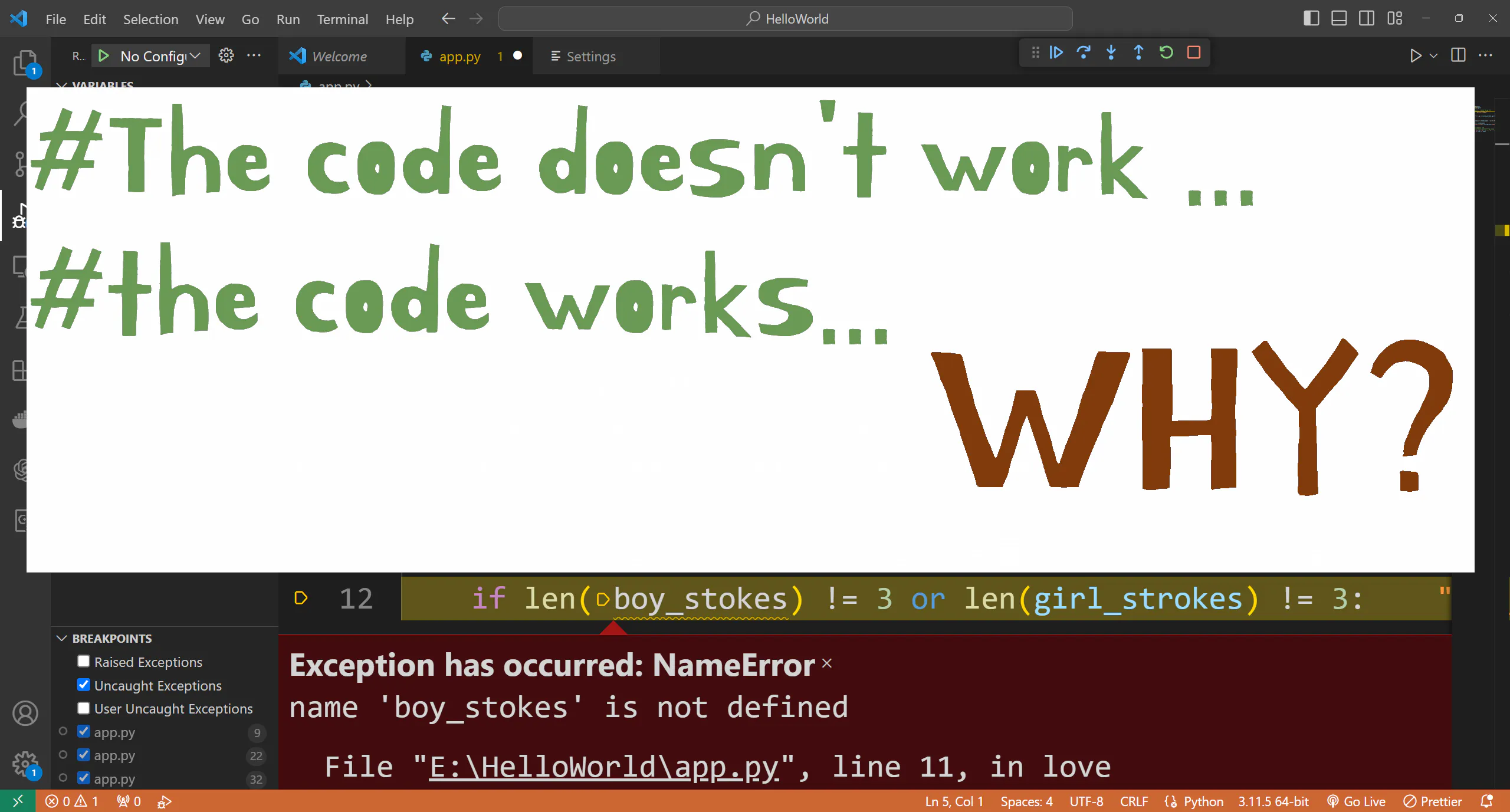Viewport: 1510px width, 812px height.
Task: Collapse the BREAKPOINTS section
Action: (x=62, y=639)
